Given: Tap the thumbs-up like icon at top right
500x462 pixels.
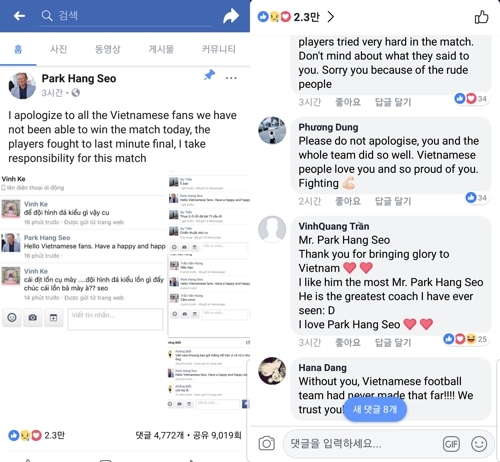Looking at the screenshot, I should 481,17.
